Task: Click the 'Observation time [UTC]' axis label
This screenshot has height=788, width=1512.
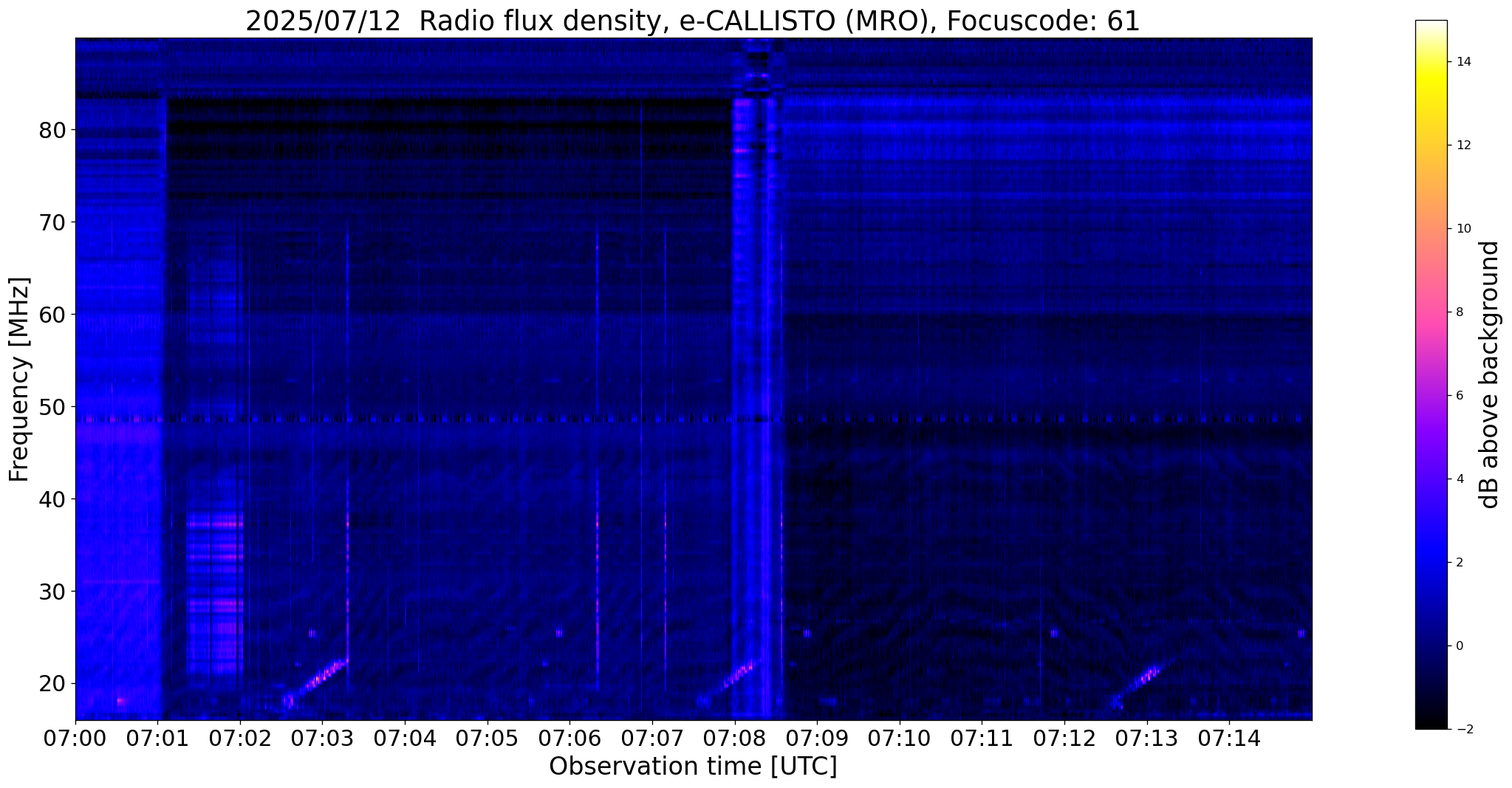Action: coord(693,767)
